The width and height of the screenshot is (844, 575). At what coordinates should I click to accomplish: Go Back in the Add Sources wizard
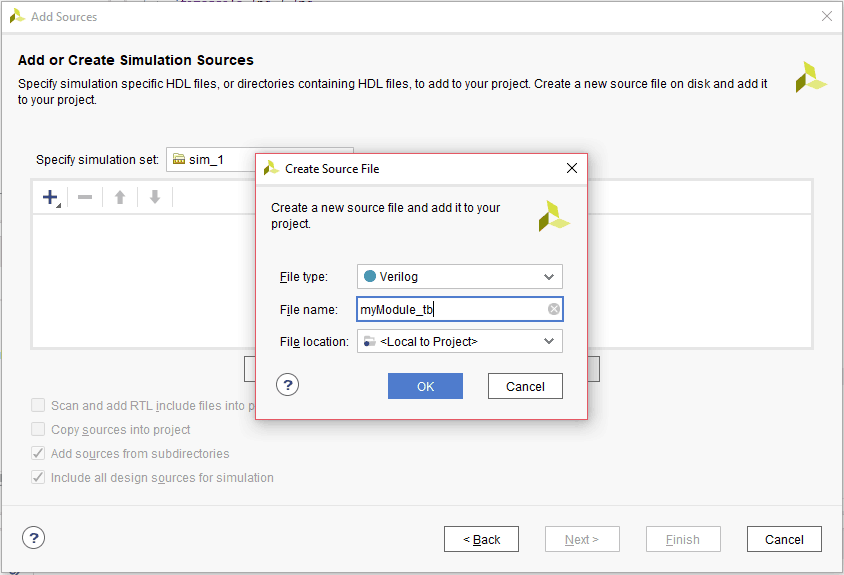click(481, 539)
